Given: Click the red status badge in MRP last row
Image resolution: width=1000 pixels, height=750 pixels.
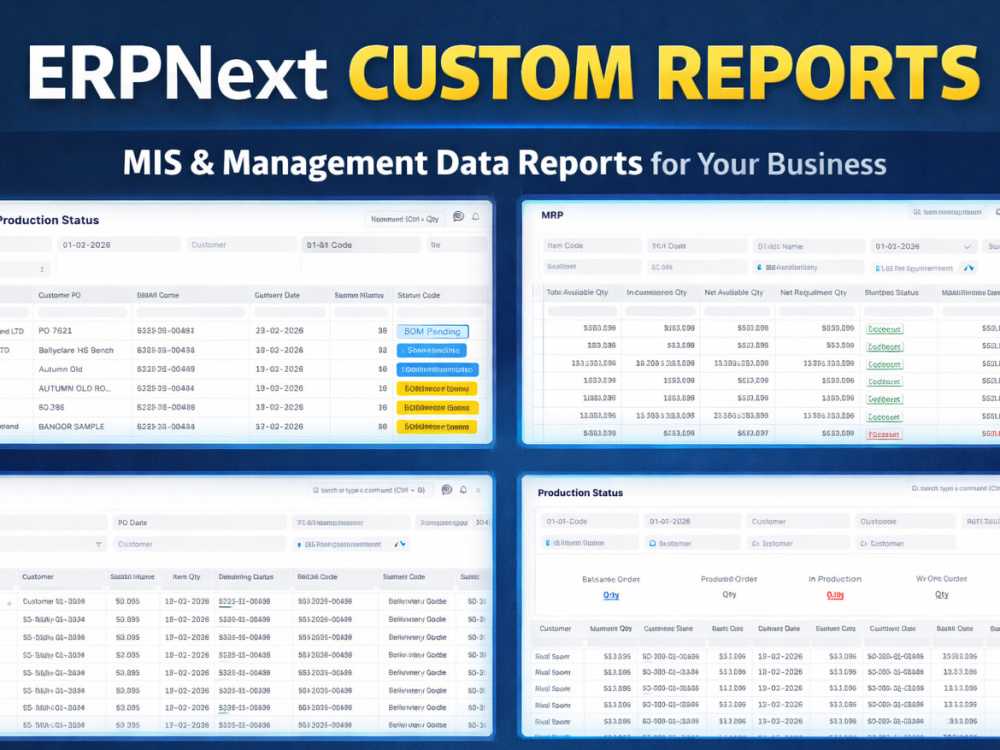Looking at the screenshot, I should coord(884,434).
